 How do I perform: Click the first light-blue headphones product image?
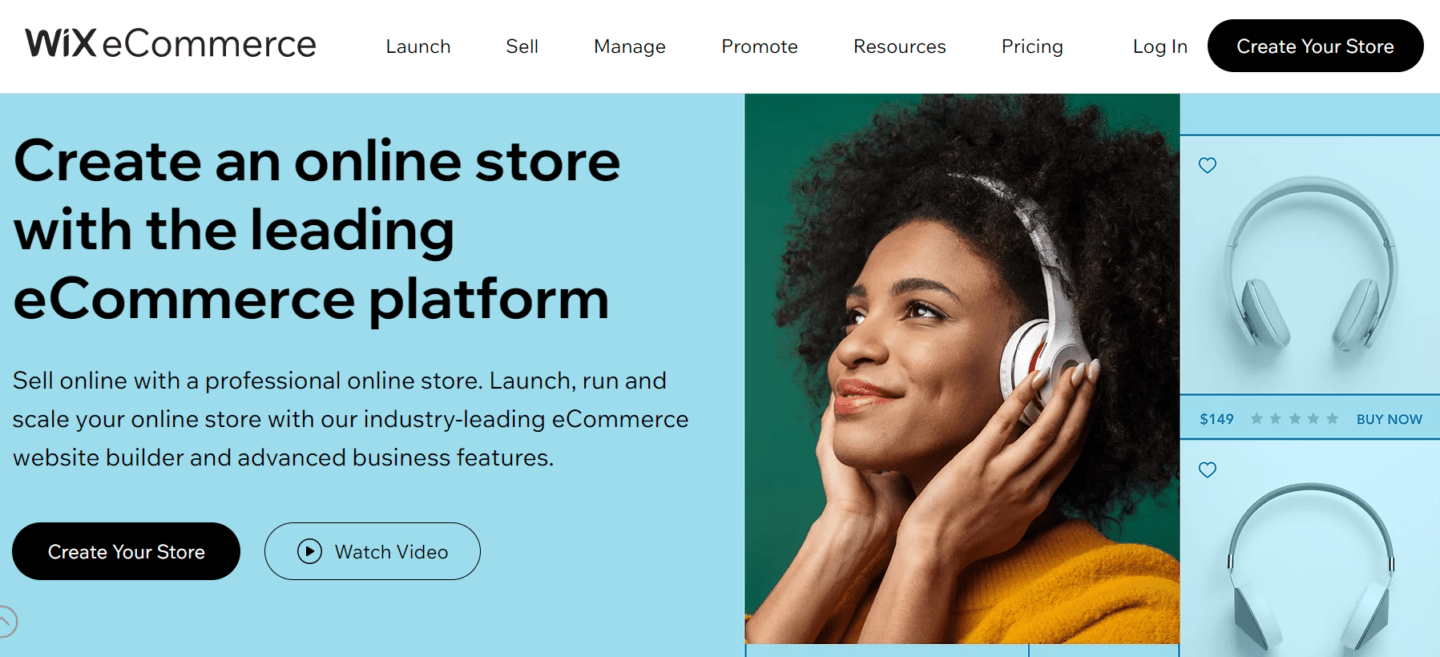point(1310,265)
